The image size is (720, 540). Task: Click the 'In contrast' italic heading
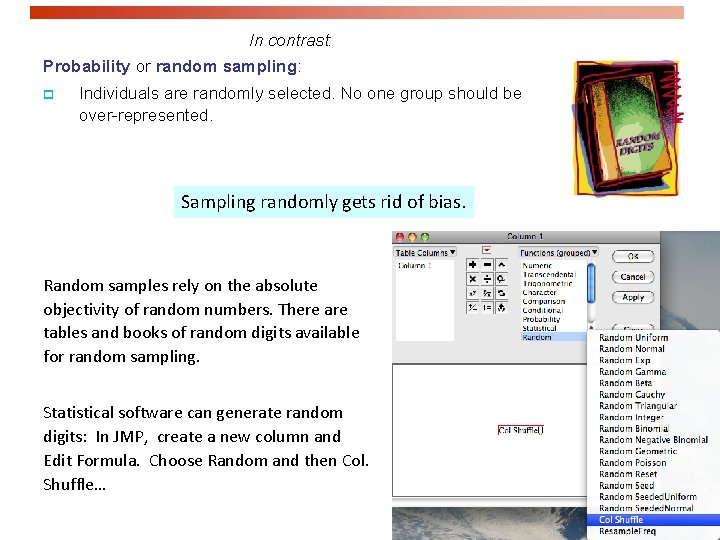tap(290, 40)
